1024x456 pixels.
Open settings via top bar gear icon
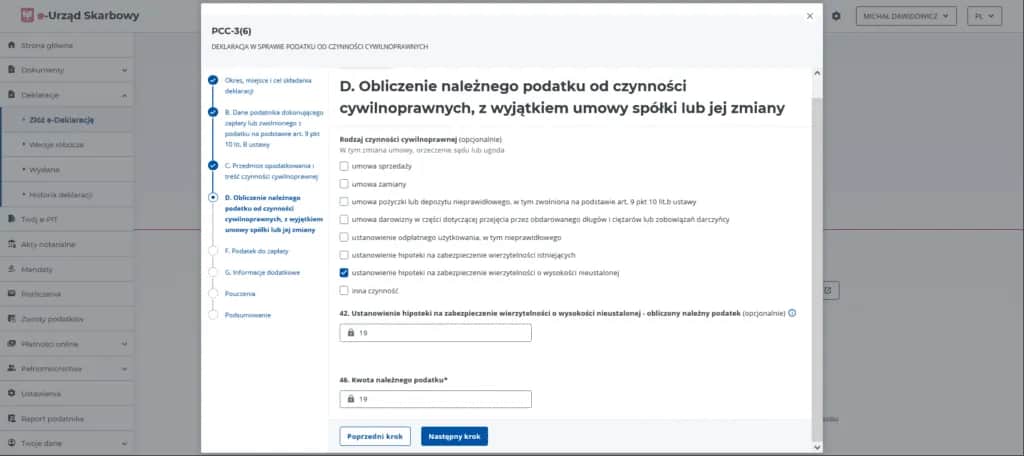(836, 16)
